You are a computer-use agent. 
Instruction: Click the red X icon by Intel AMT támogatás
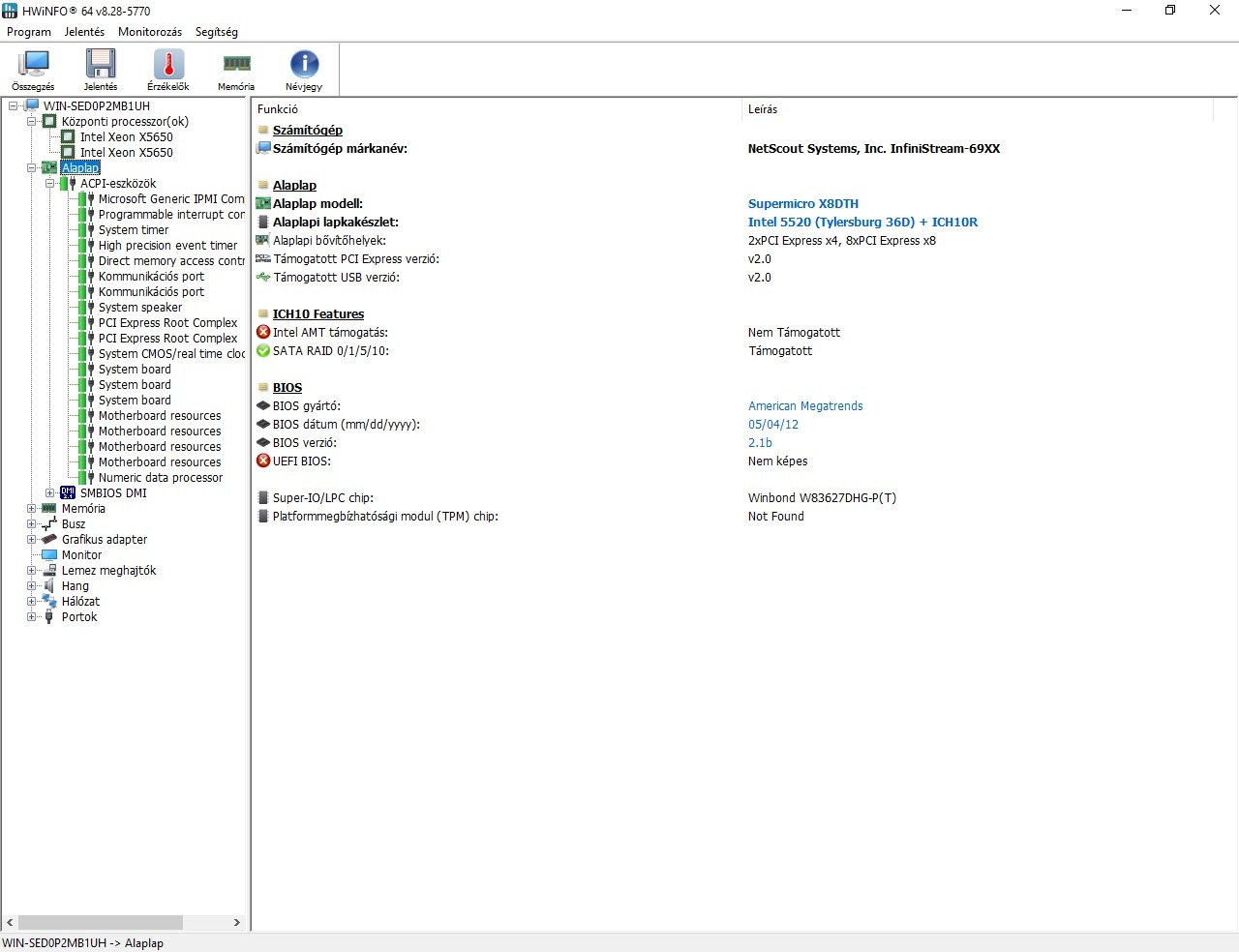(x=263, y=332)
